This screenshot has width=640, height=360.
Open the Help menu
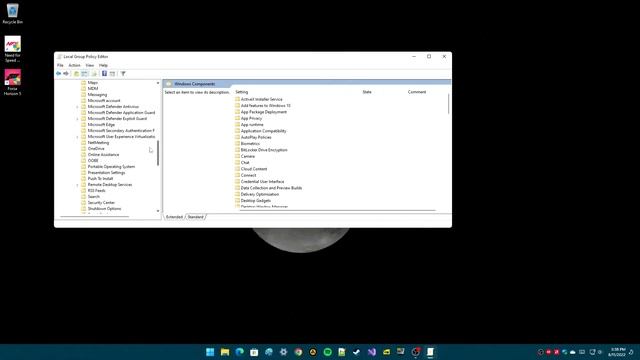pos(103,65)
